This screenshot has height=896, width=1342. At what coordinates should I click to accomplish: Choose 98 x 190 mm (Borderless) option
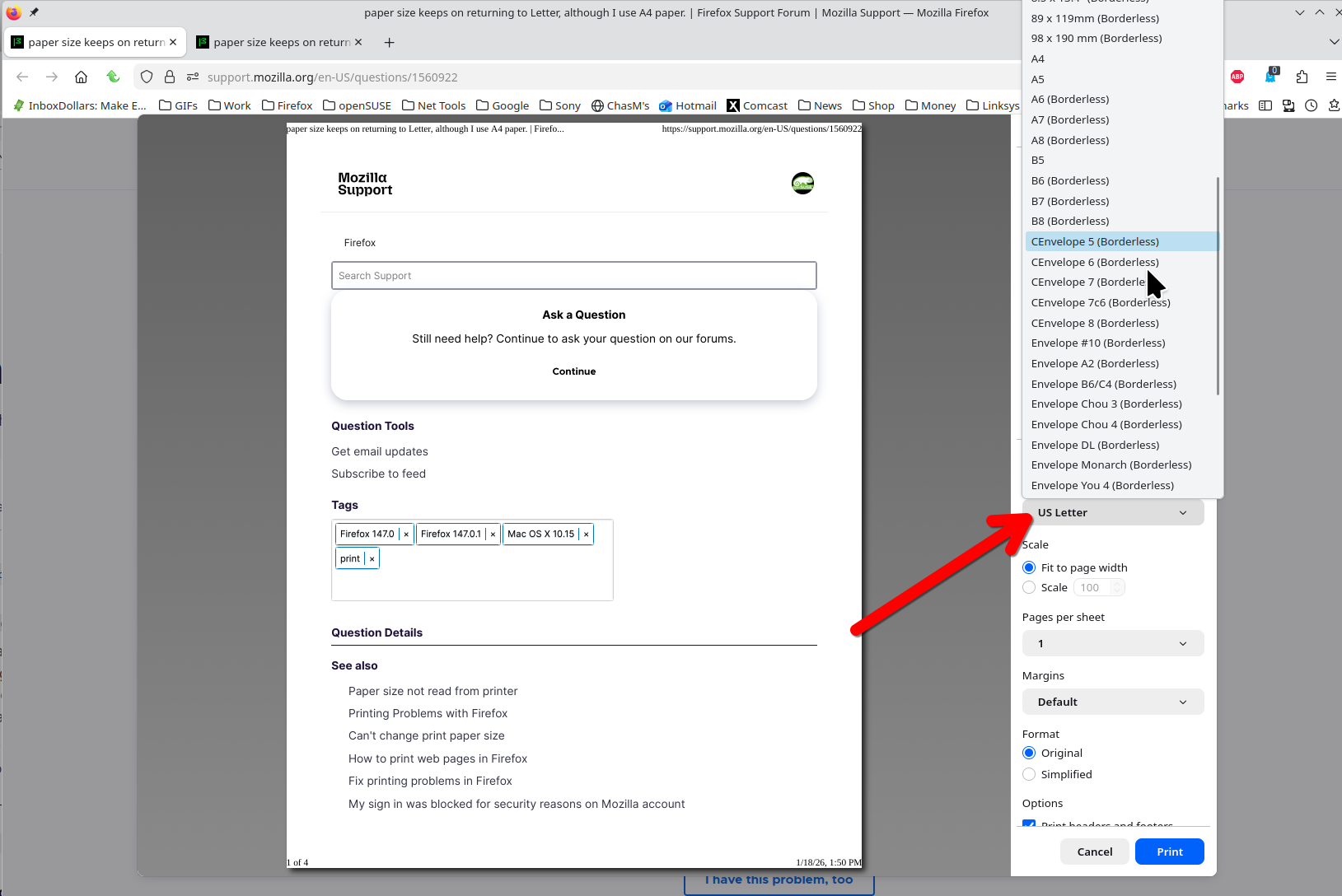click(x=1122, y=38)
